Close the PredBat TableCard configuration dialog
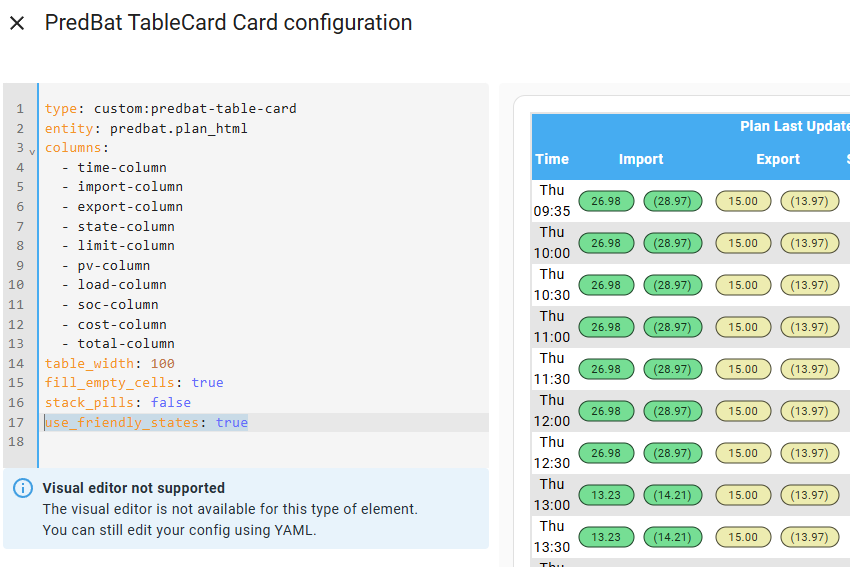Viewport: 850px width, 567px height. click(x=17, y=23)
